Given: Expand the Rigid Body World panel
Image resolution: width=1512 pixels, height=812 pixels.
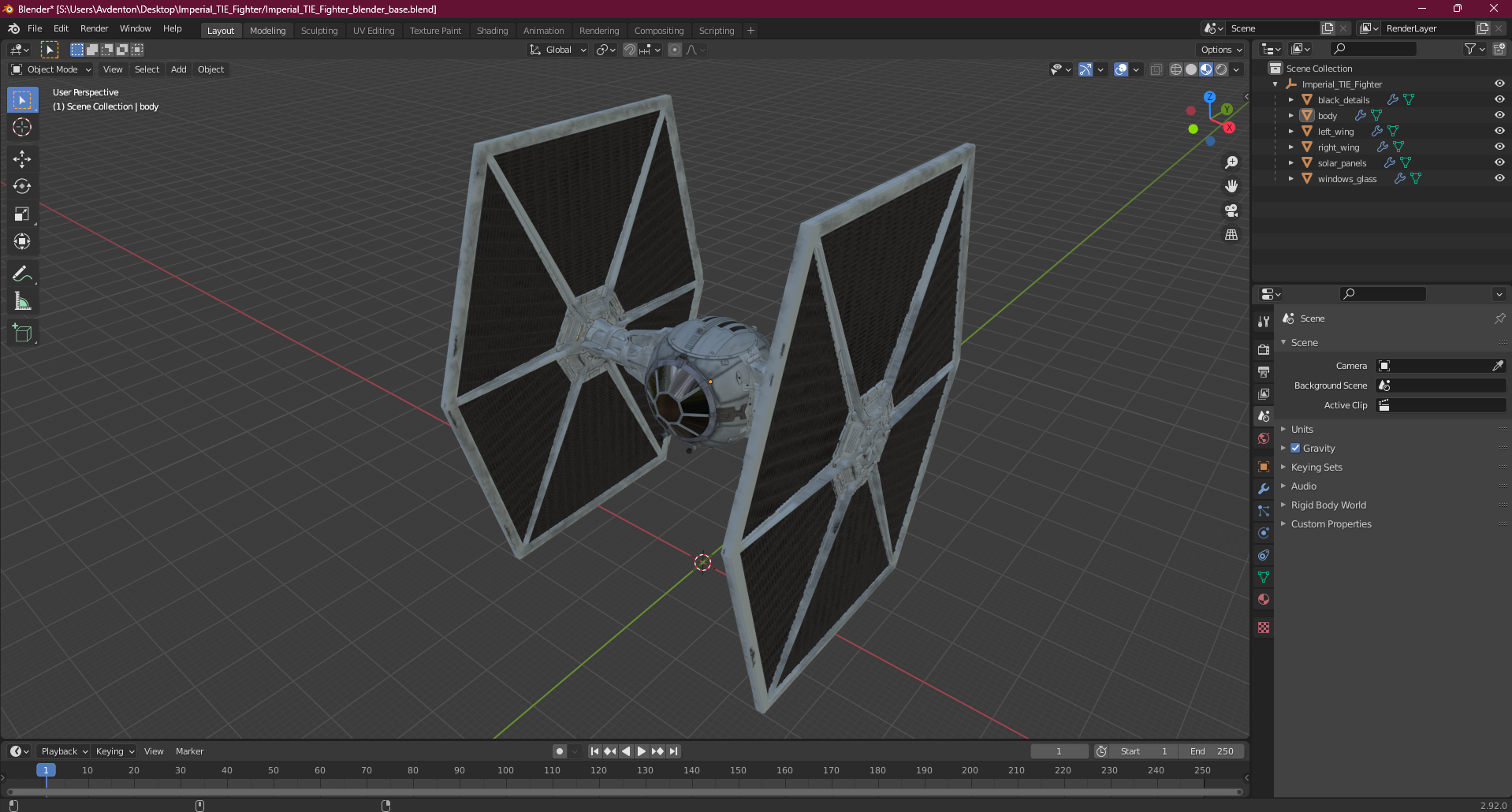Looking at the screenshot, I should pos(1283,505).
